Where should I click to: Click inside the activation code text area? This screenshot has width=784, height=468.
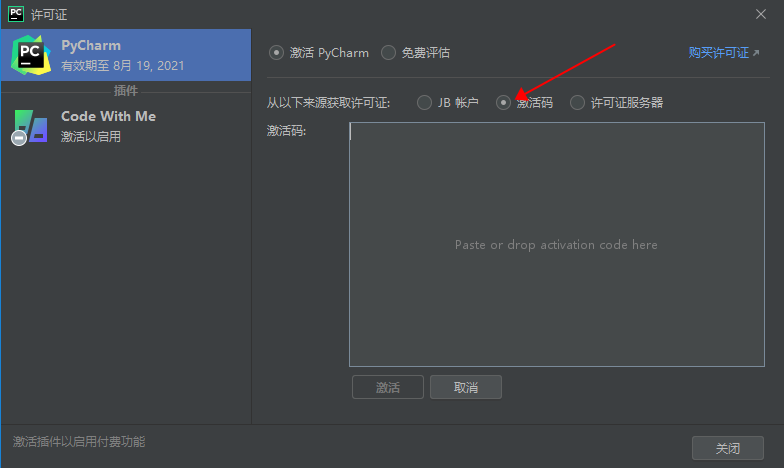click(x=557, y=244)
